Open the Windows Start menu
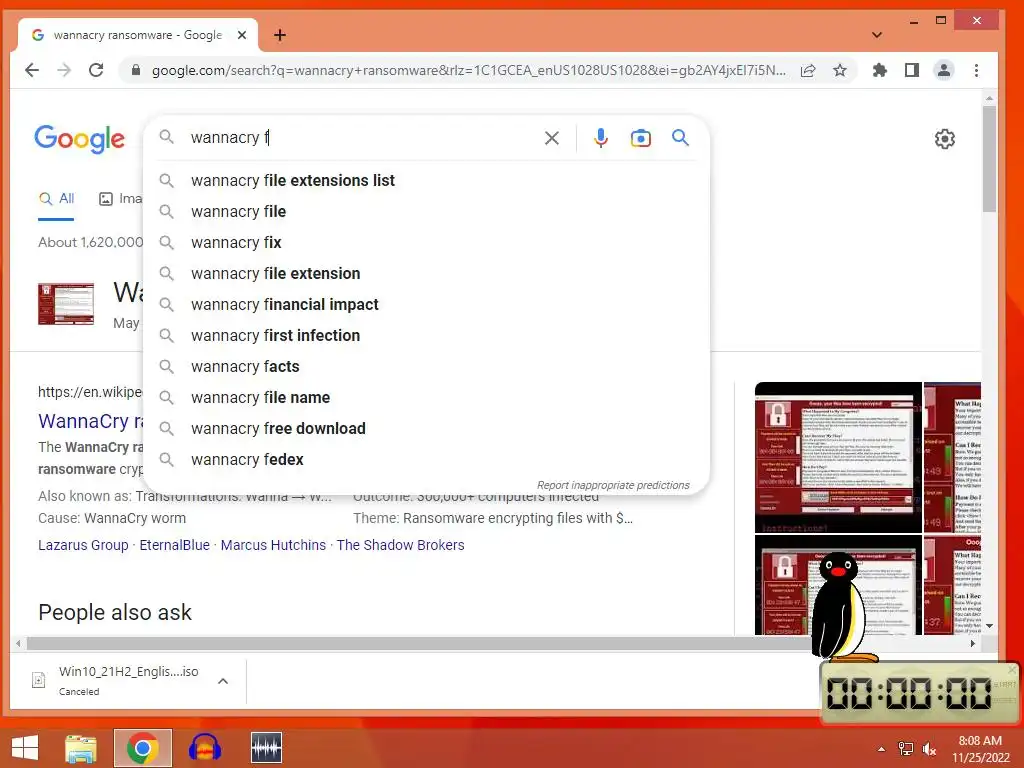 (25, 748)
